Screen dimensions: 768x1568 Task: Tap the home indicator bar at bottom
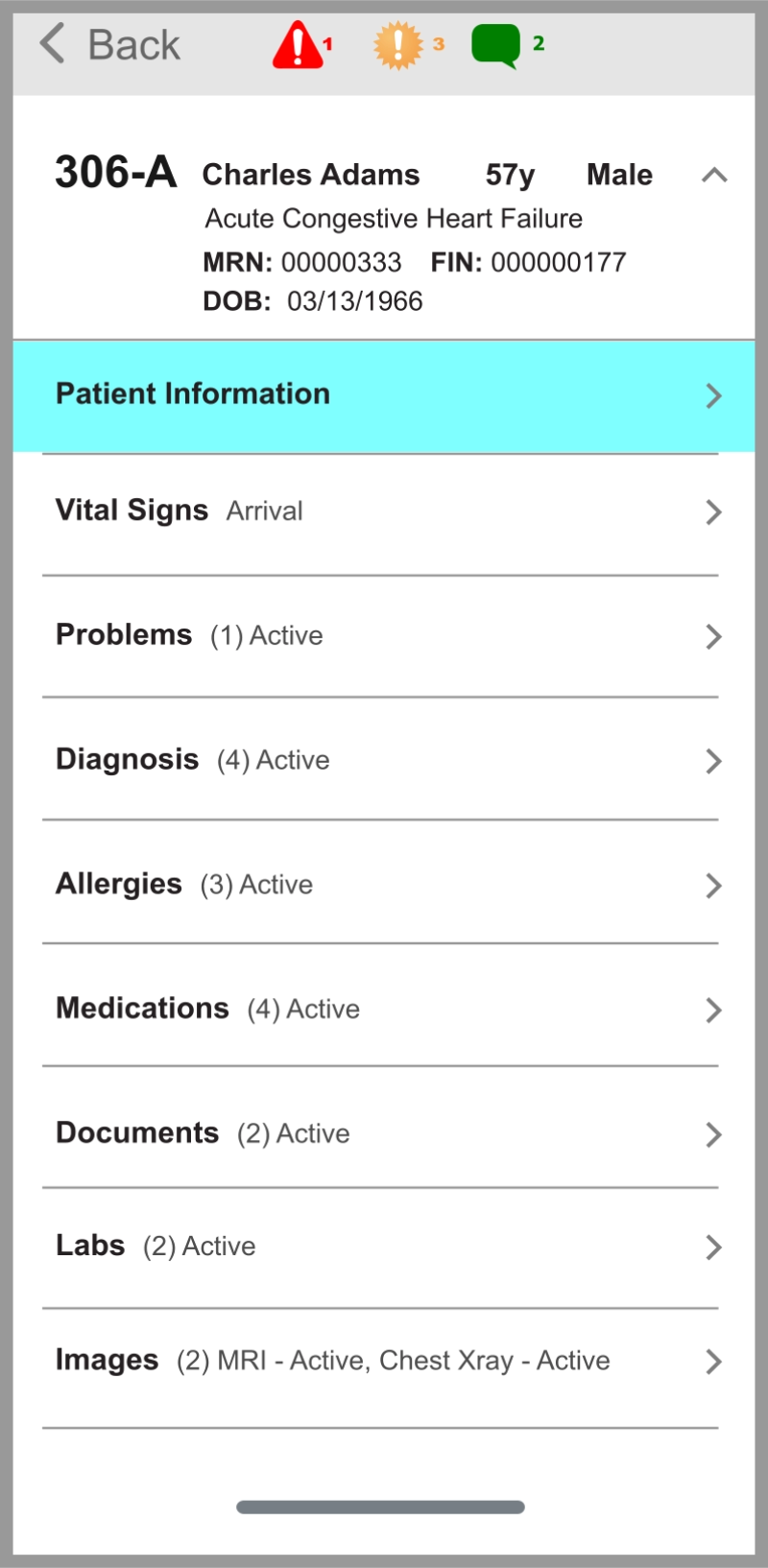point(380,1507)
